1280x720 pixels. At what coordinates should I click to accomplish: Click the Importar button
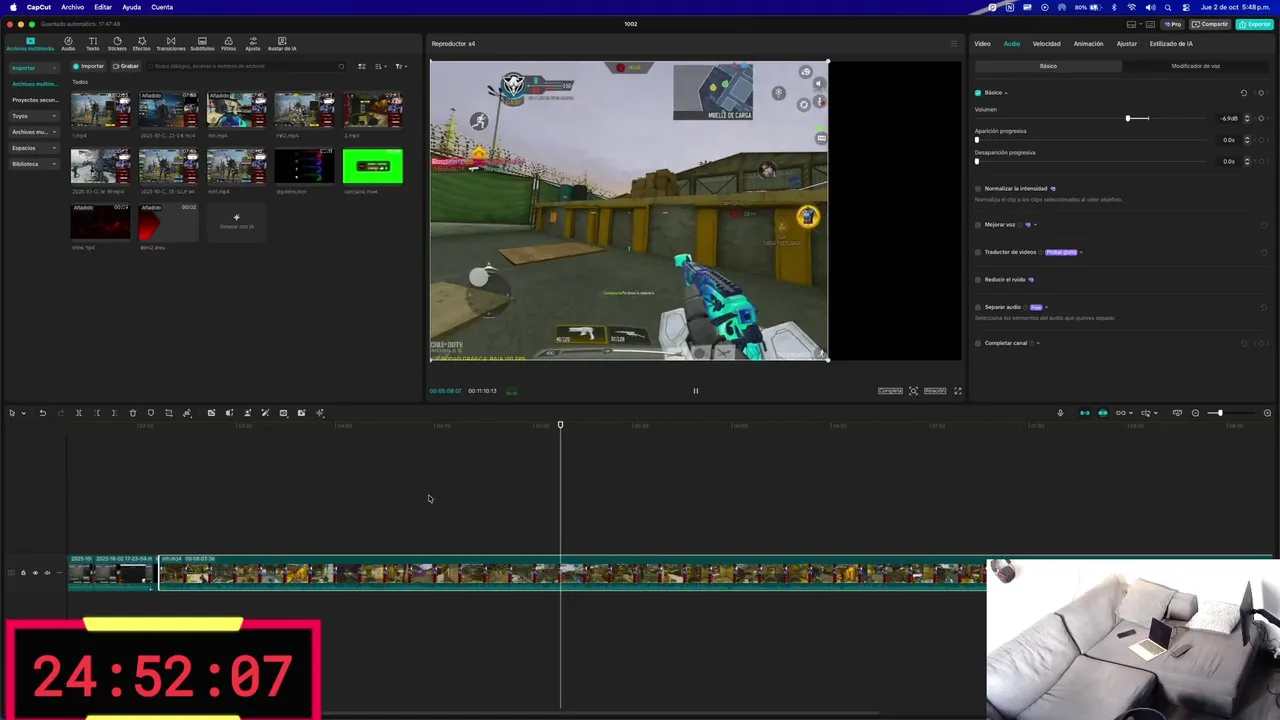pos(88,66)
